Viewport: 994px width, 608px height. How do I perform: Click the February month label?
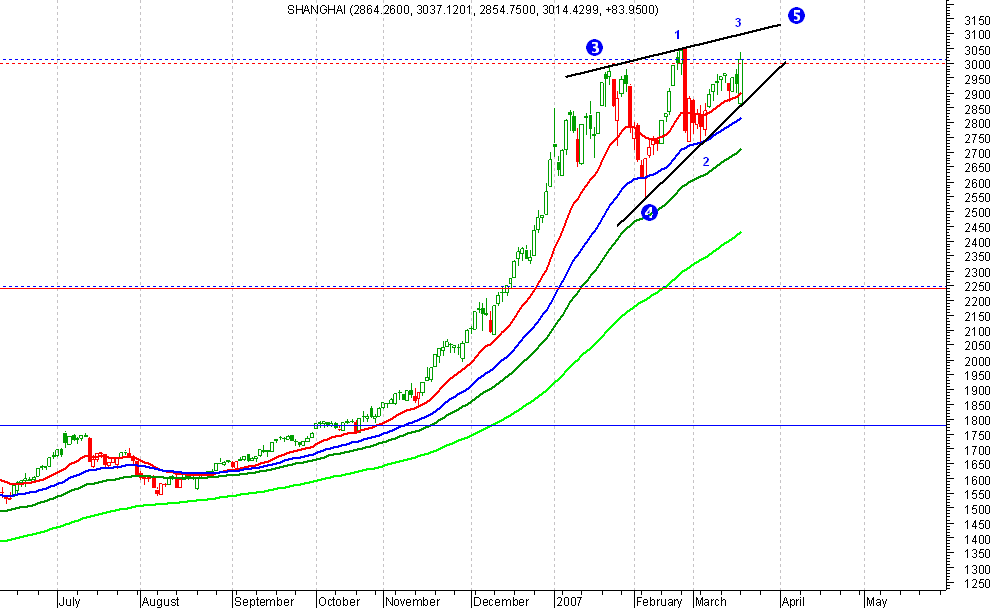pos(659,601)
